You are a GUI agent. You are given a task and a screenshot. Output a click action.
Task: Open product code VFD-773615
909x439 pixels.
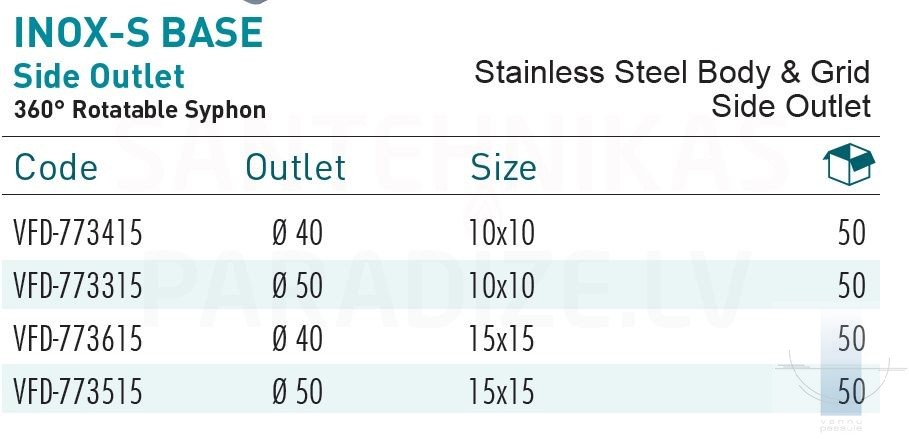(79, 339)
